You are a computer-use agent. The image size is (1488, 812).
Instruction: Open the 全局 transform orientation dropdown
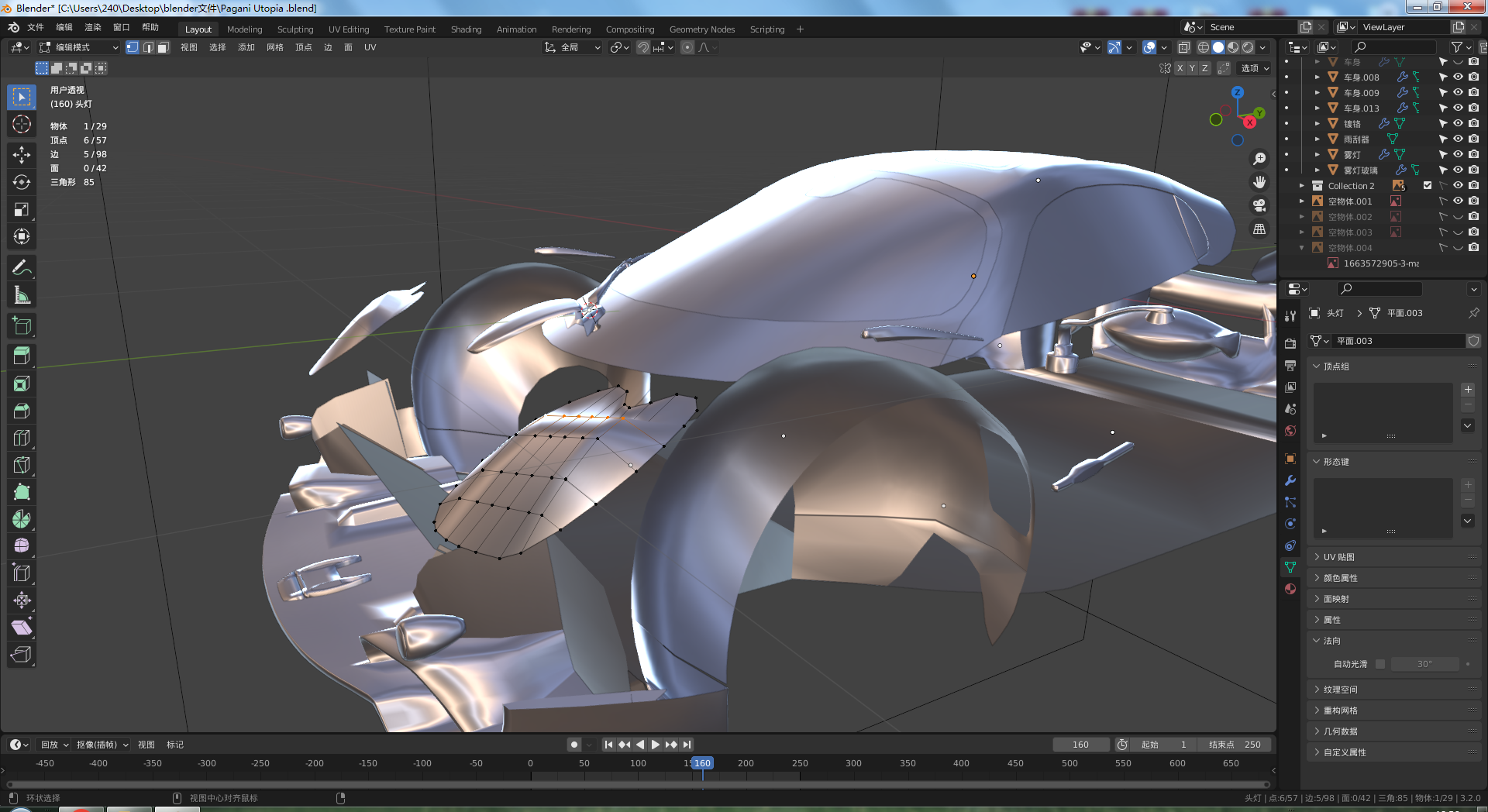point(573,47)
